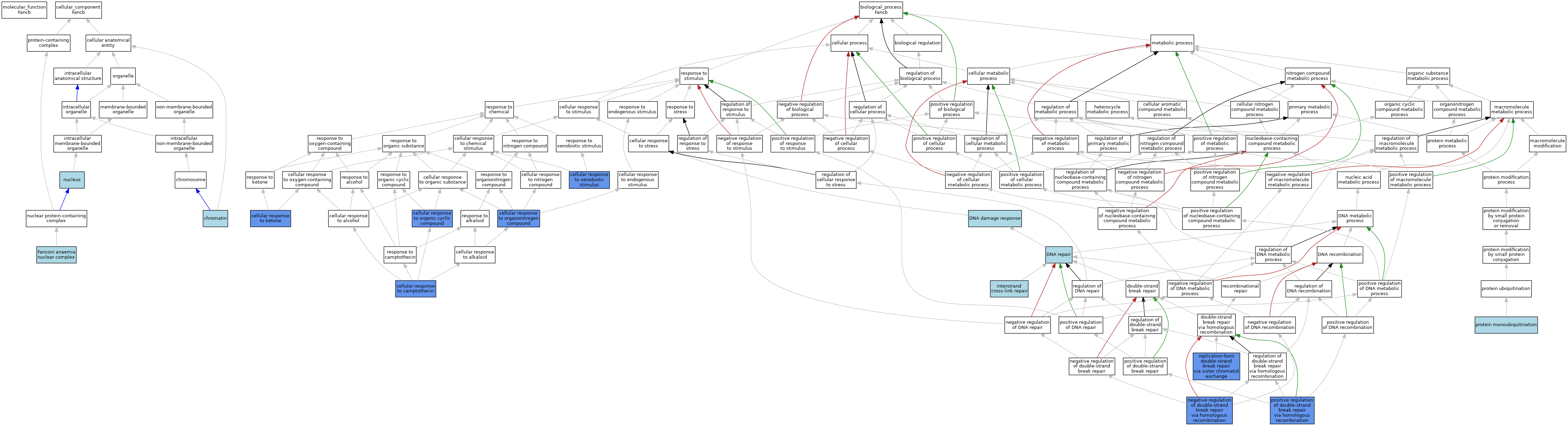Click the 'positive regulation of DNA recombination' node
Screen dimensions: 1568x426
[1347, 325]
